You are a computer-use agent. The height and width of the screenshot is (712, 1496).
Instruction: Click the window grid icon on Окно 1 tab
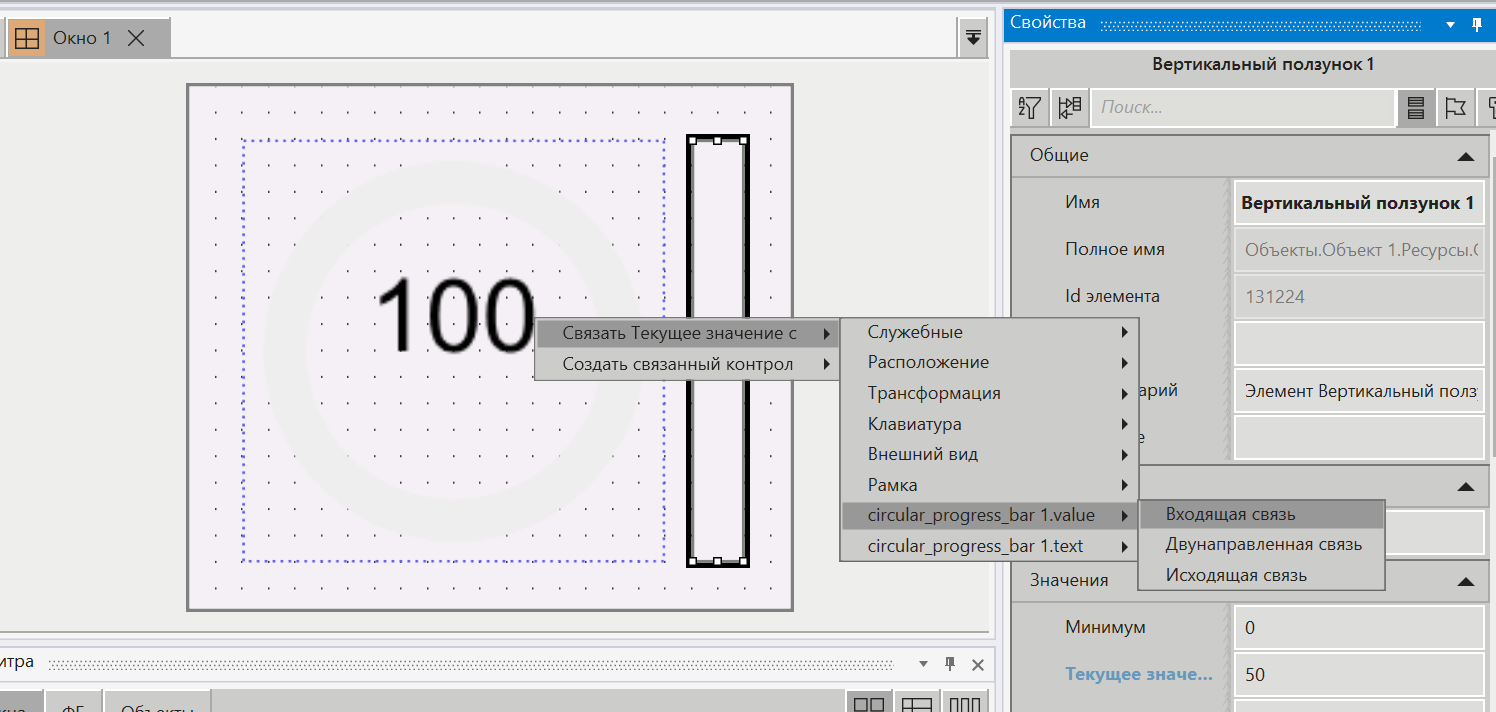coord(28,37)
